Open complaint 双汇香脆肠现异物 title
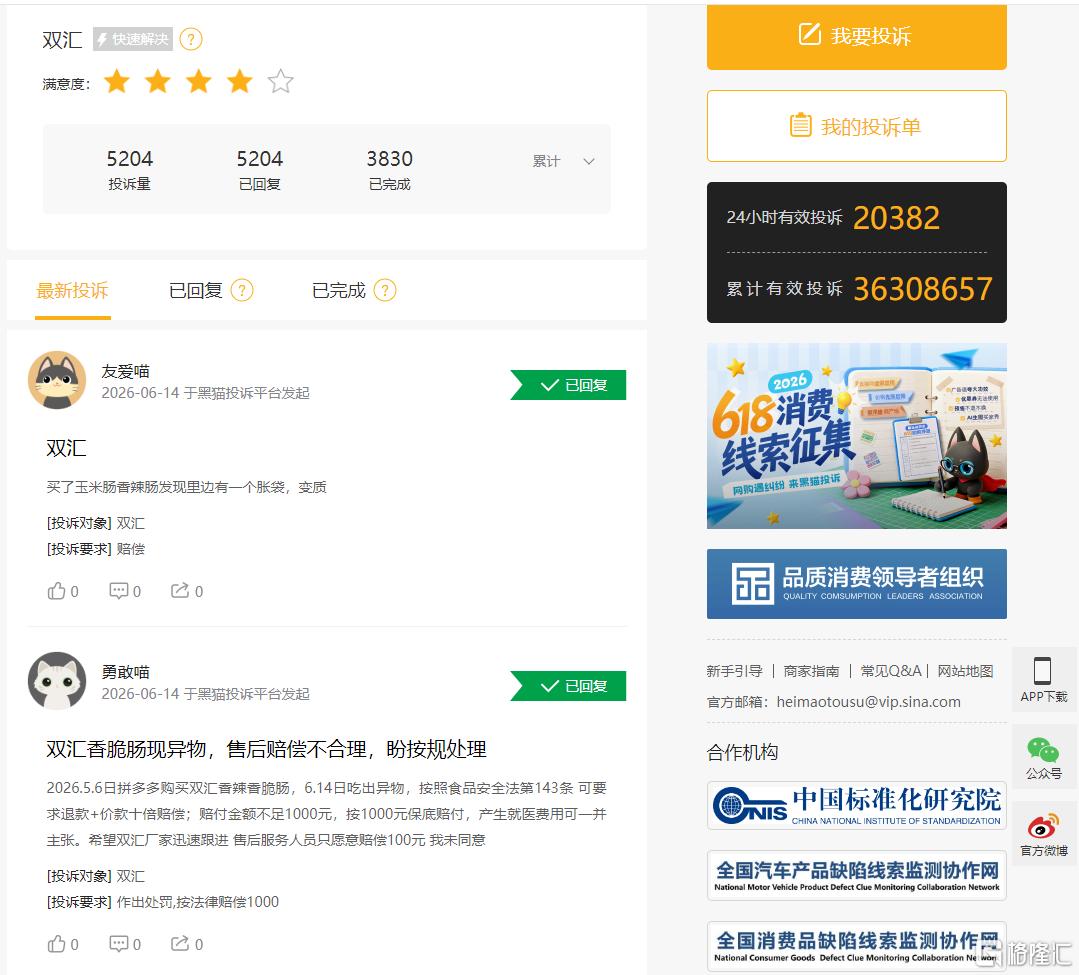 click(266, 749)
